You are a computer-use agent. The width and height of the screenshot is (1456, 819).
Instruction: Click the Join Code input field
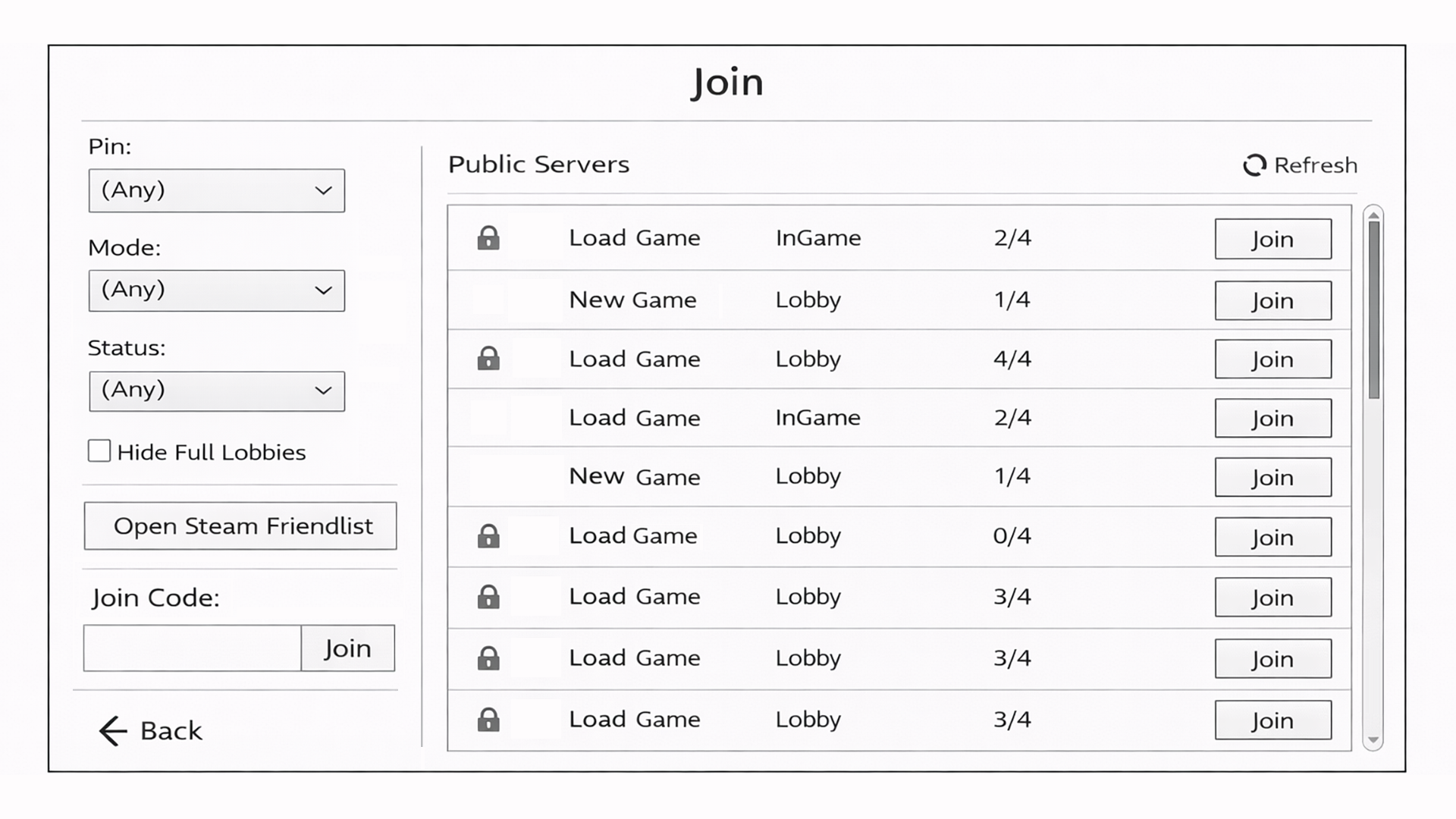(190, 648)
